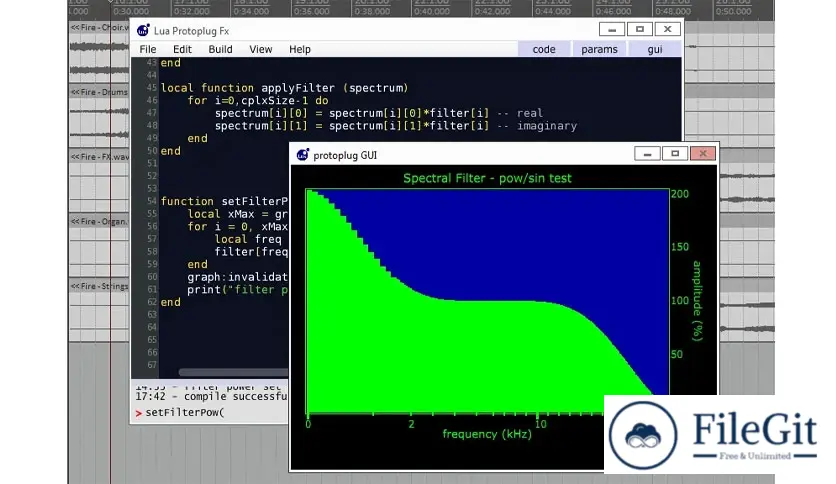Close the Lua Protoplug Fx window
Image resolution: width=836 pixels, height=484 pixels.
(x=667, y=29)
